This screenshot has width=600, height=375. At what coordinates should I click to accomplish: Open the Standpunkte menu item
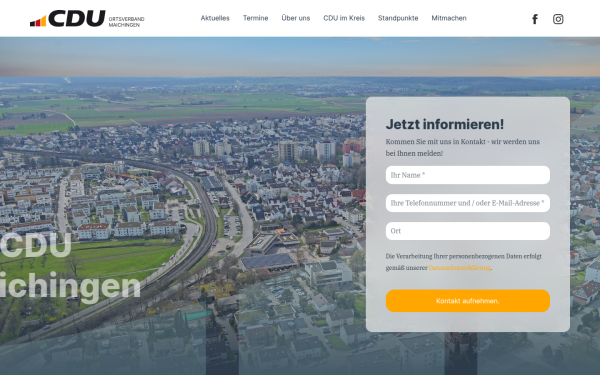pos(398,18)
